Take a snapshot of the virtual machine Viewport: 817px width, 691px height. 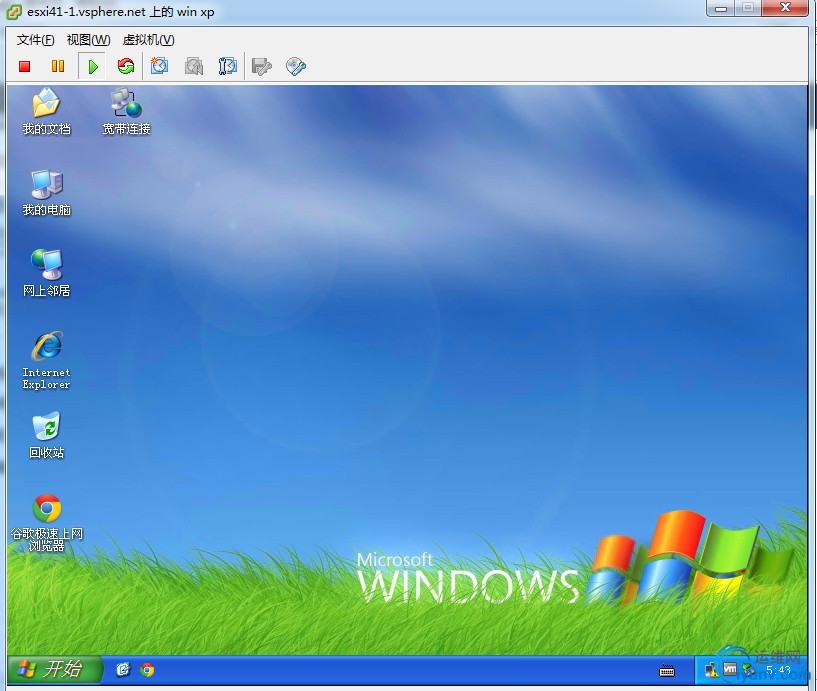tap(159, 66)
